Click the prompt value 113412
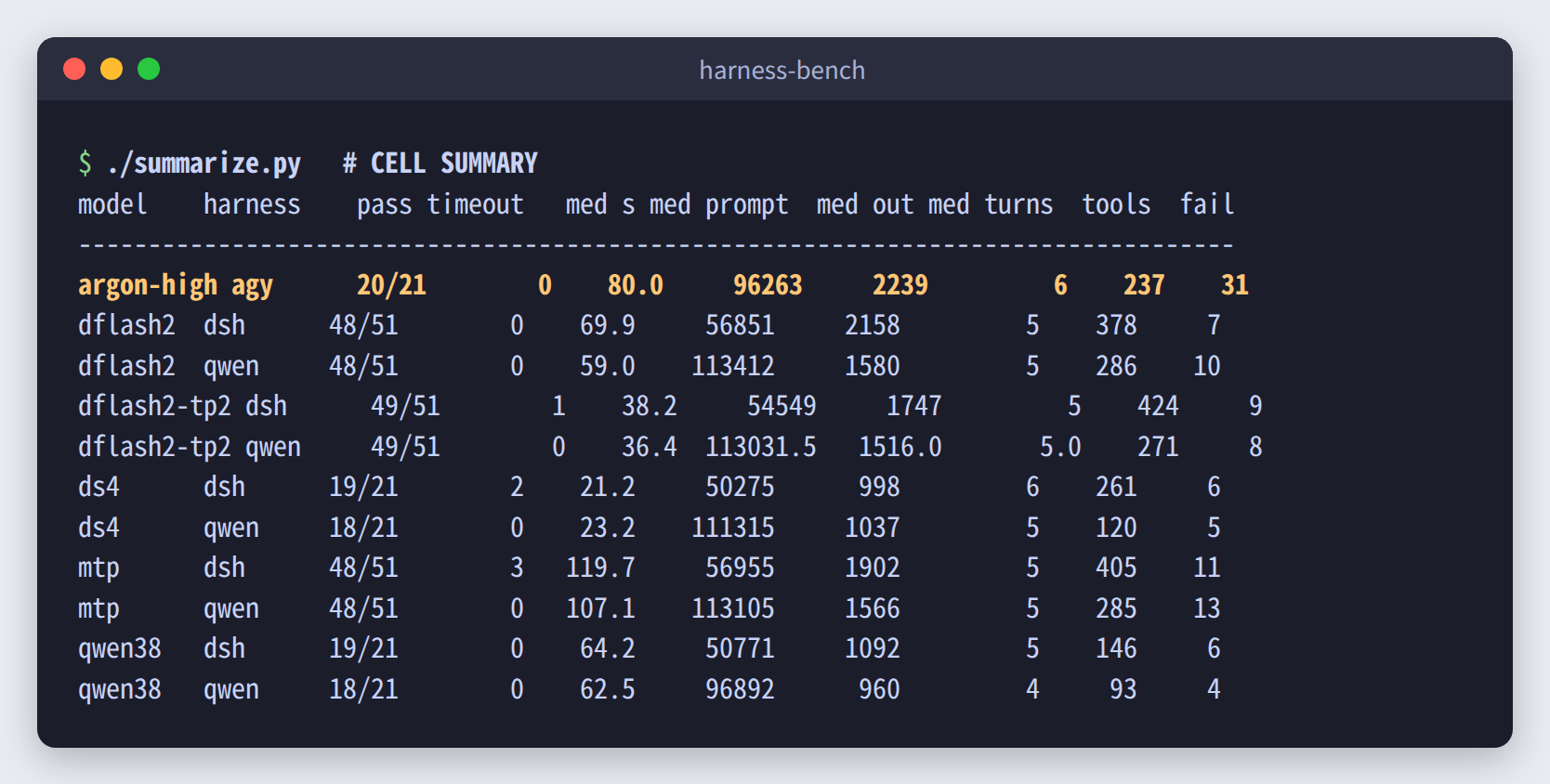Screen dimensions: 1550x784 pos(733,366)
